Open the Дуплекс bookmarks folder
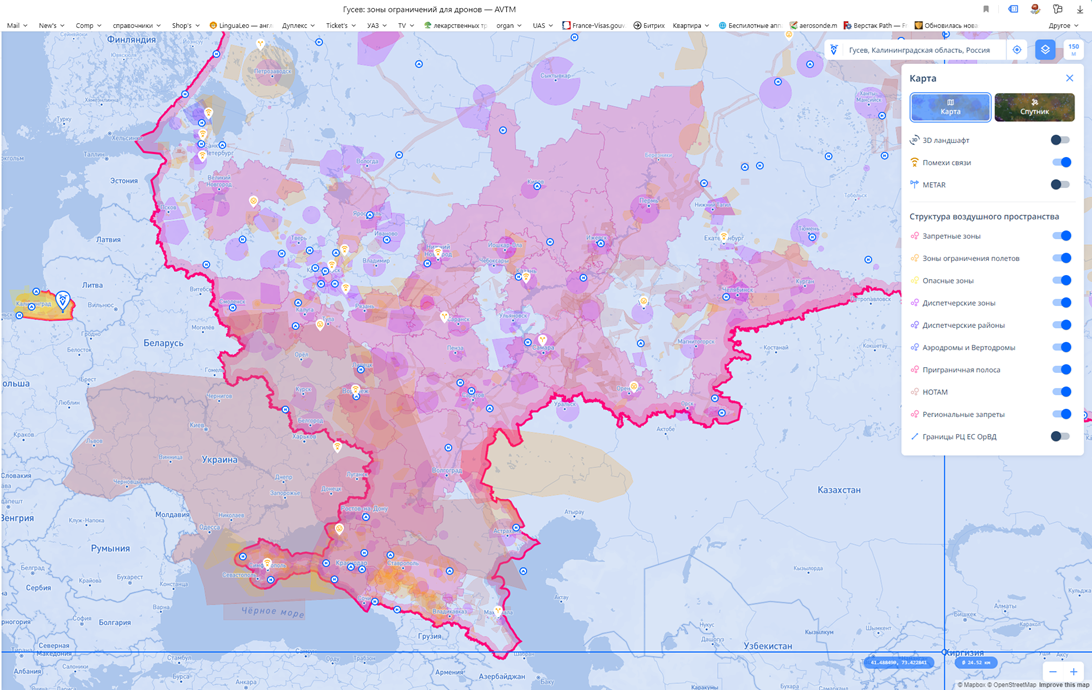This screenshot has width=1092, height=690. tap(298, 25)
